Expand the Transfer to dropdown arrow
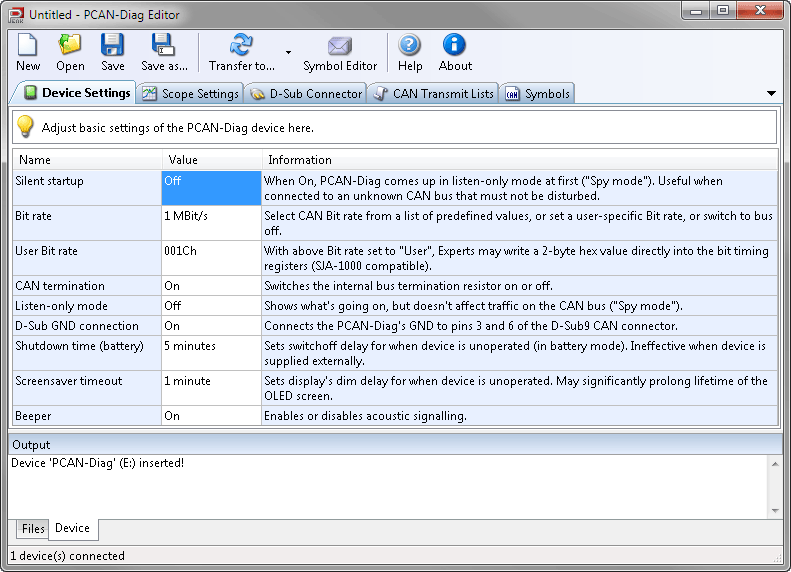 [288, 52]
